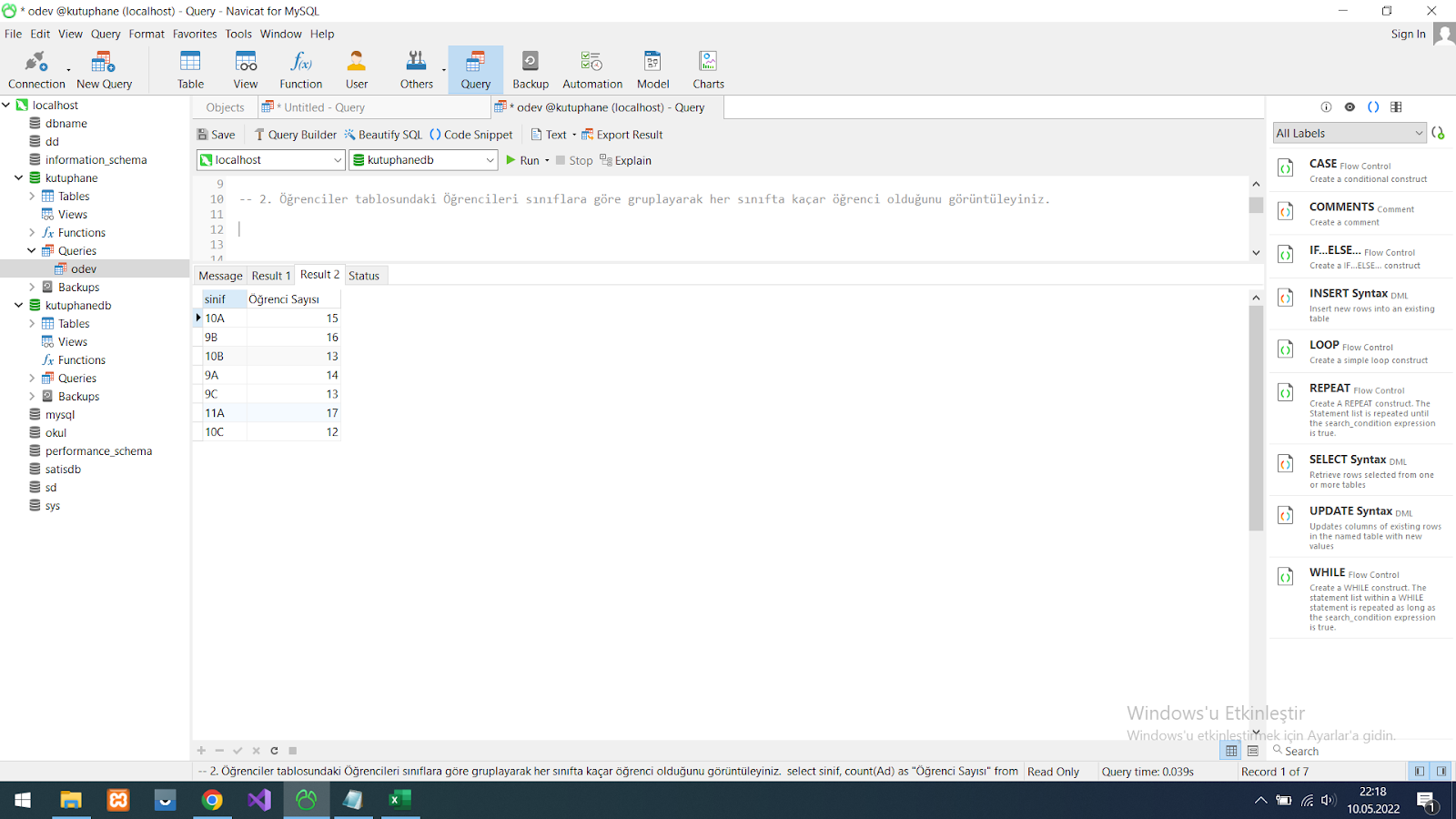Open the Connection tool in the toolbar
The image size is (1456, 819).
tap(36, 70)
